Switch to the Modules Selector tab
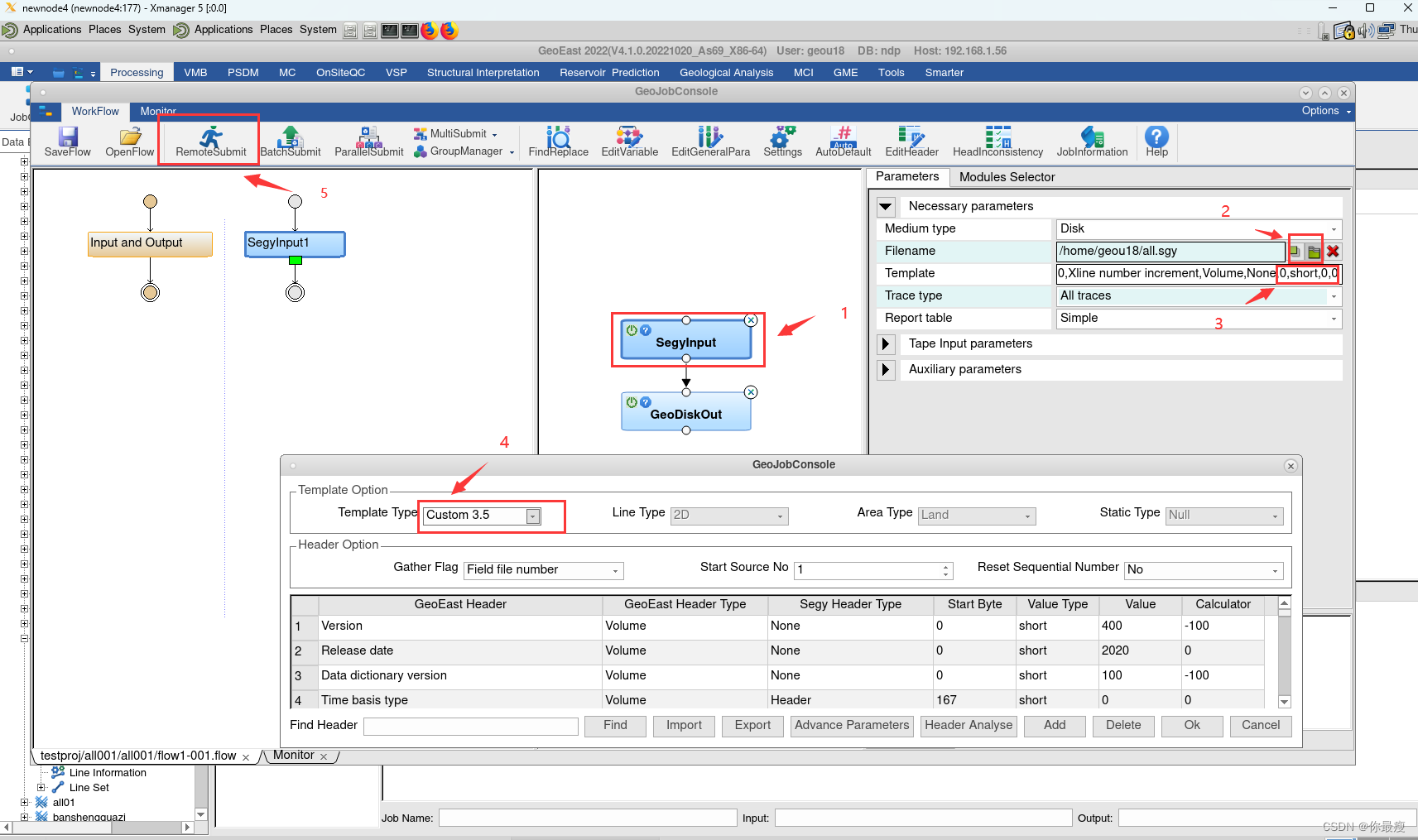The height and width of the screenshot is (840, 1418). pos(1007,177)
